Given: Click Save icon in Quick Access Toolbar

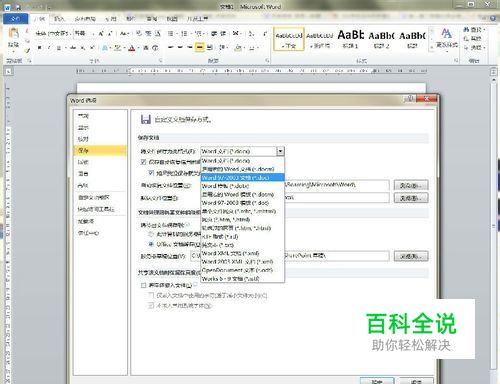Looking at the screenshot, I should 18,7.
